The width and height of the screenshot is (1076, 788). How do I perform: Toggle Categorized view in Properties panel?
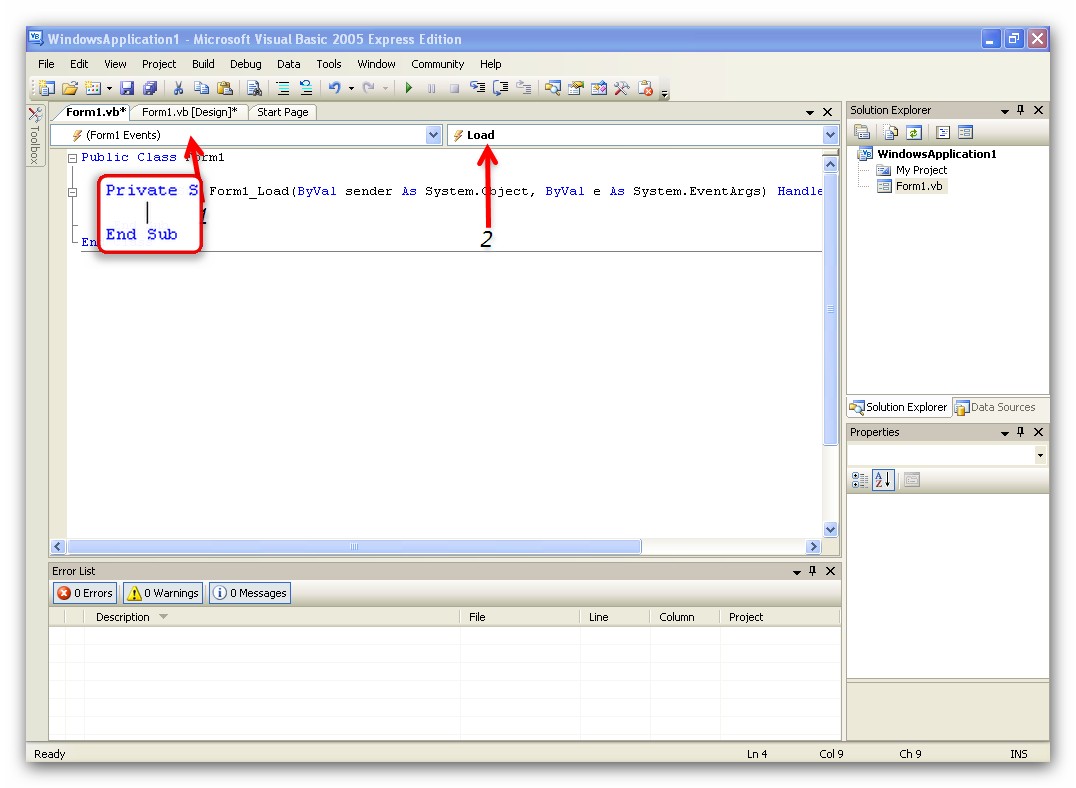pos(860,480)
